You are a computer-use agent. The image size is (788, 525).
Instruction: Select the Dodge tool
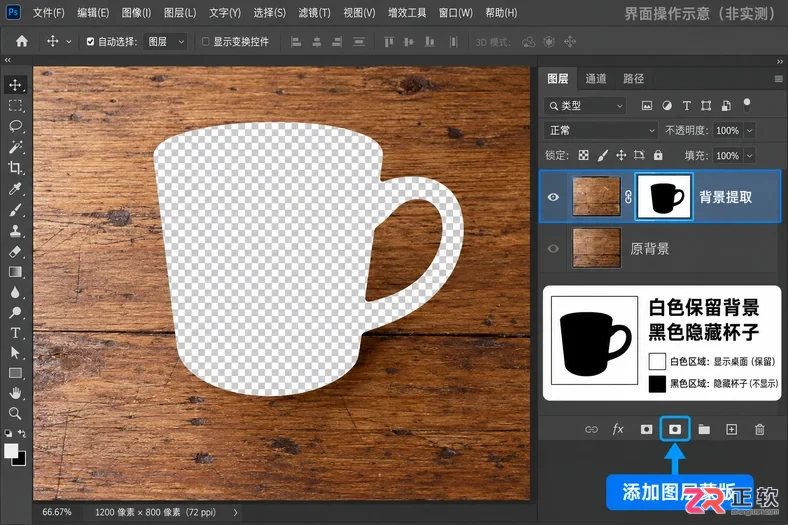pos(15,312)
